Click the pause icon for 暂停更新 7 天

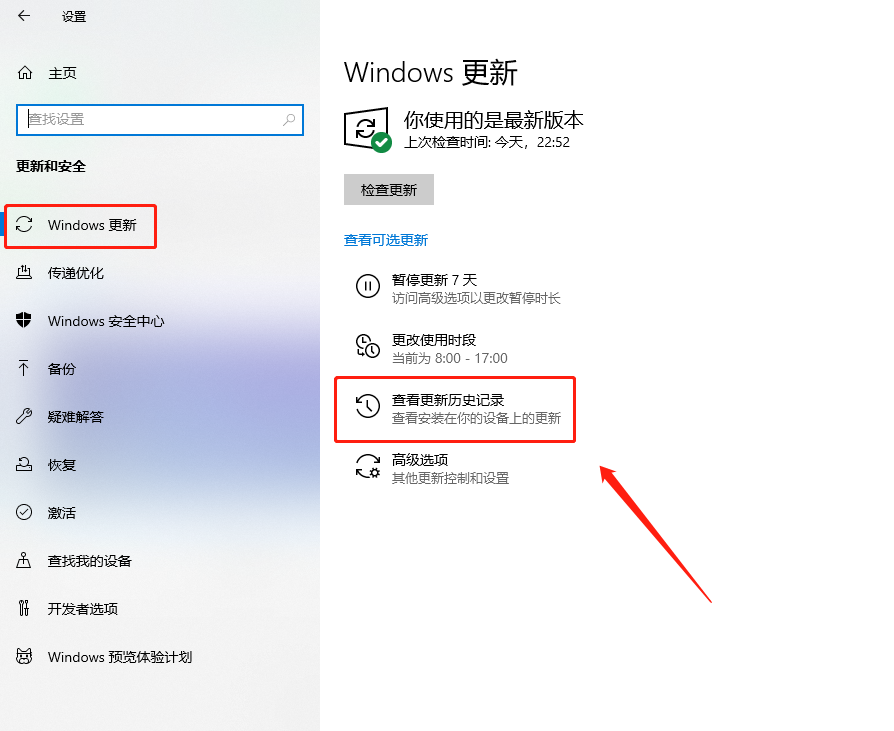tap(368, 286)
